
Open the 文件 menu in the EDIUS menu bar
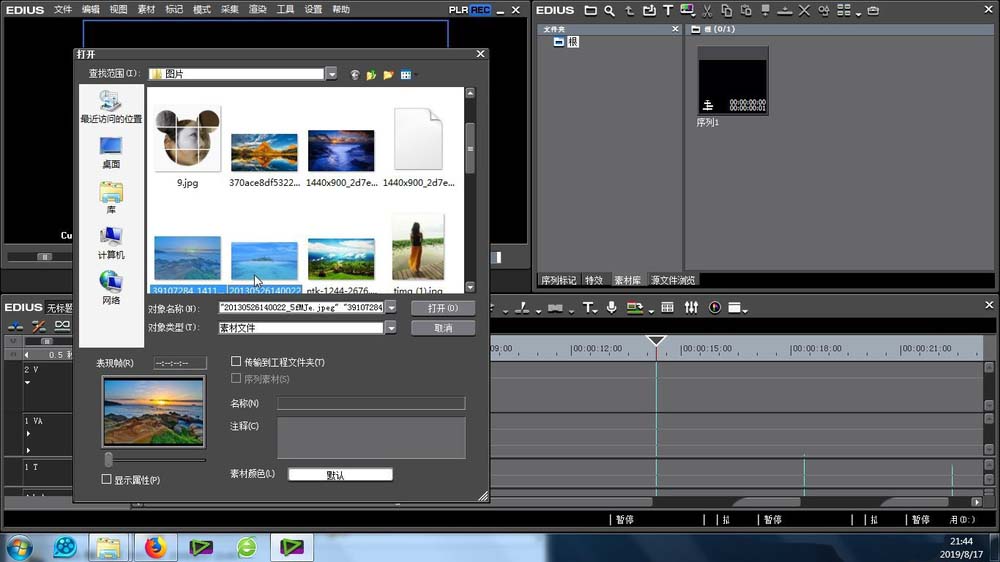(x=63, y=9)
